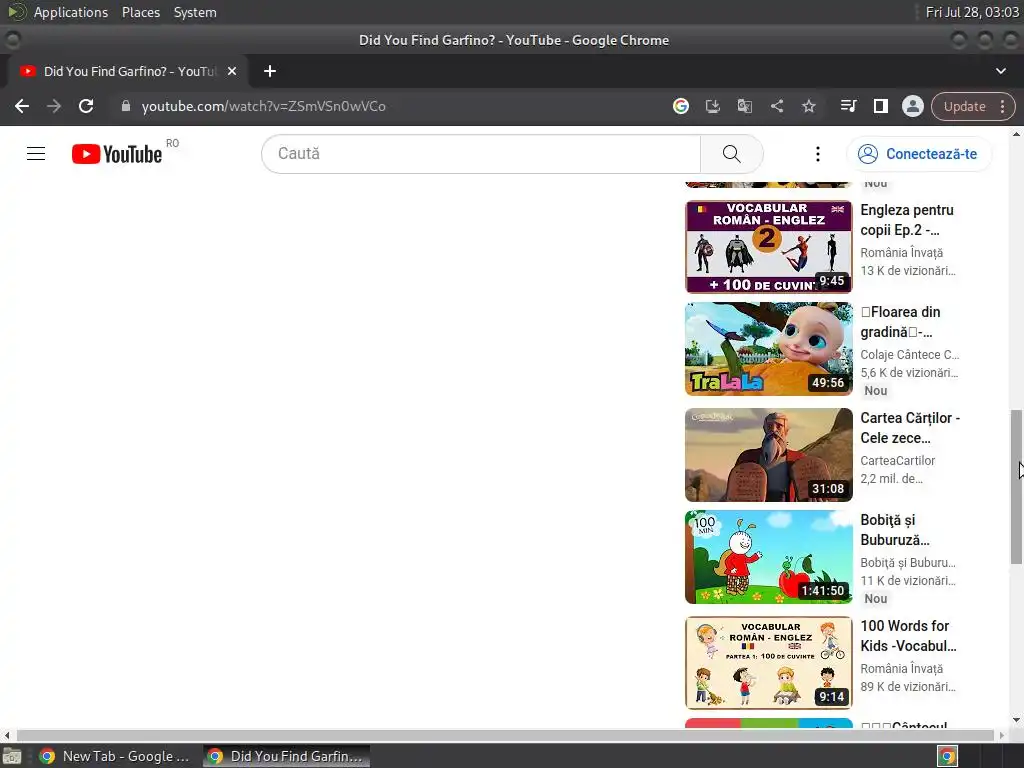Click the browser back arrow
The height and width of the screenshot is (768, 1024).
tap(22, 106)
